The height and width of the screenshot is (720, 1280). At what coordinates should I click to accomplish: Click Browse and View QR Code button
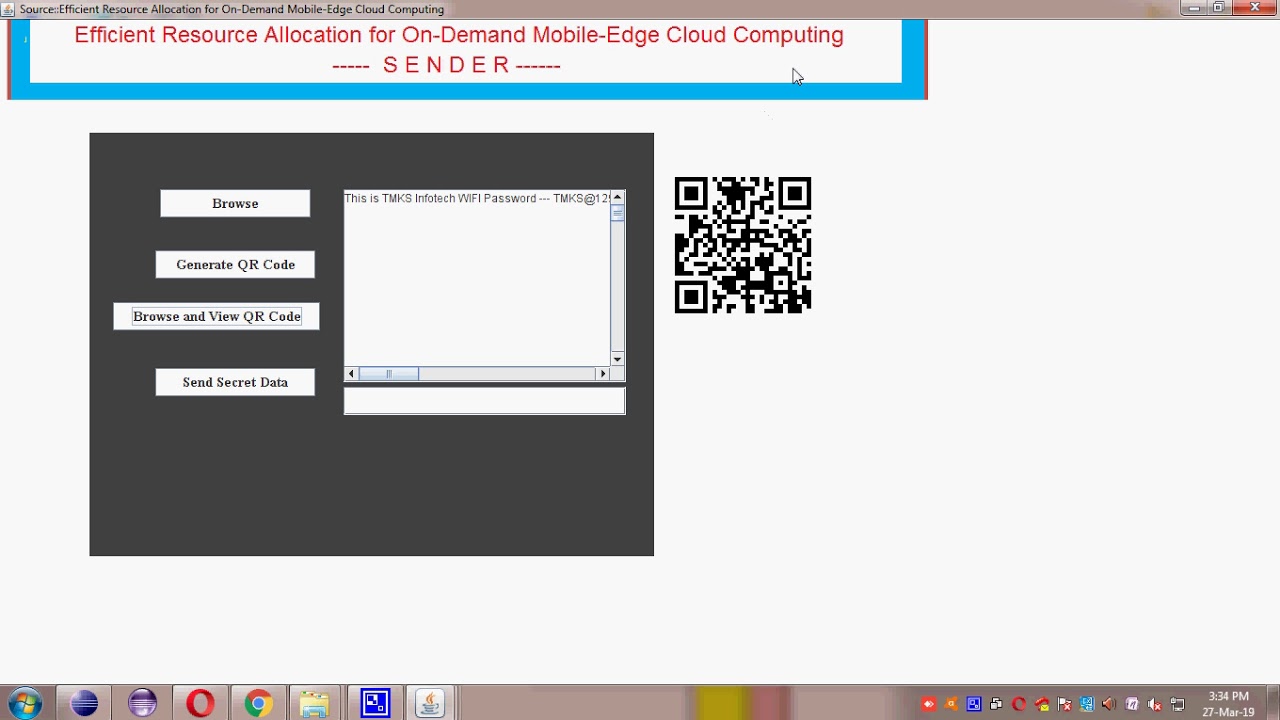coord(216,316)
